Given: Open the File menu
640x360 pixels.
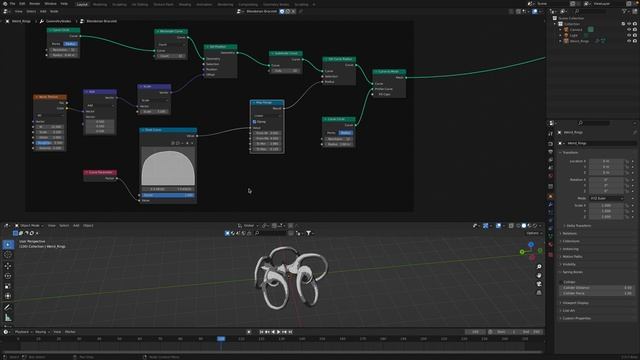Looking at the screenshot, I should pyautogui.click(x=12, y=4).
